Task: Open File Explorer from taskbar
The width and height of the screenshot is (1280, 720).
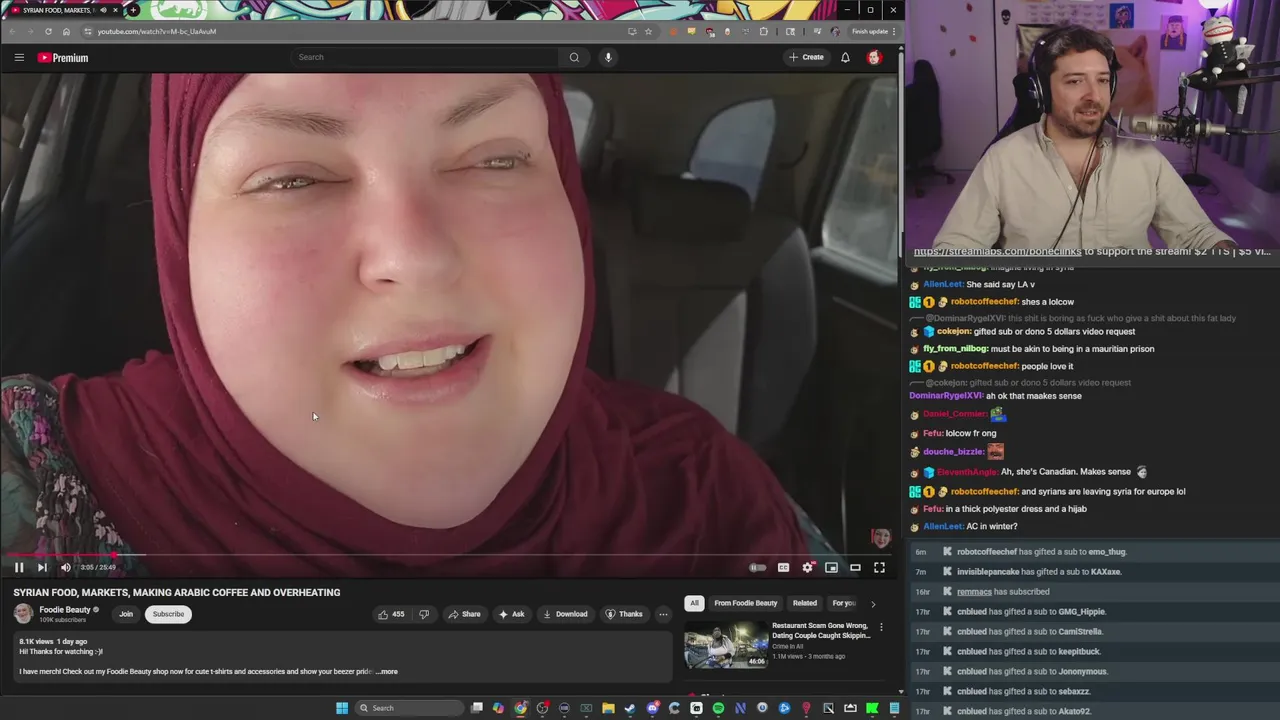Action: 608,708
